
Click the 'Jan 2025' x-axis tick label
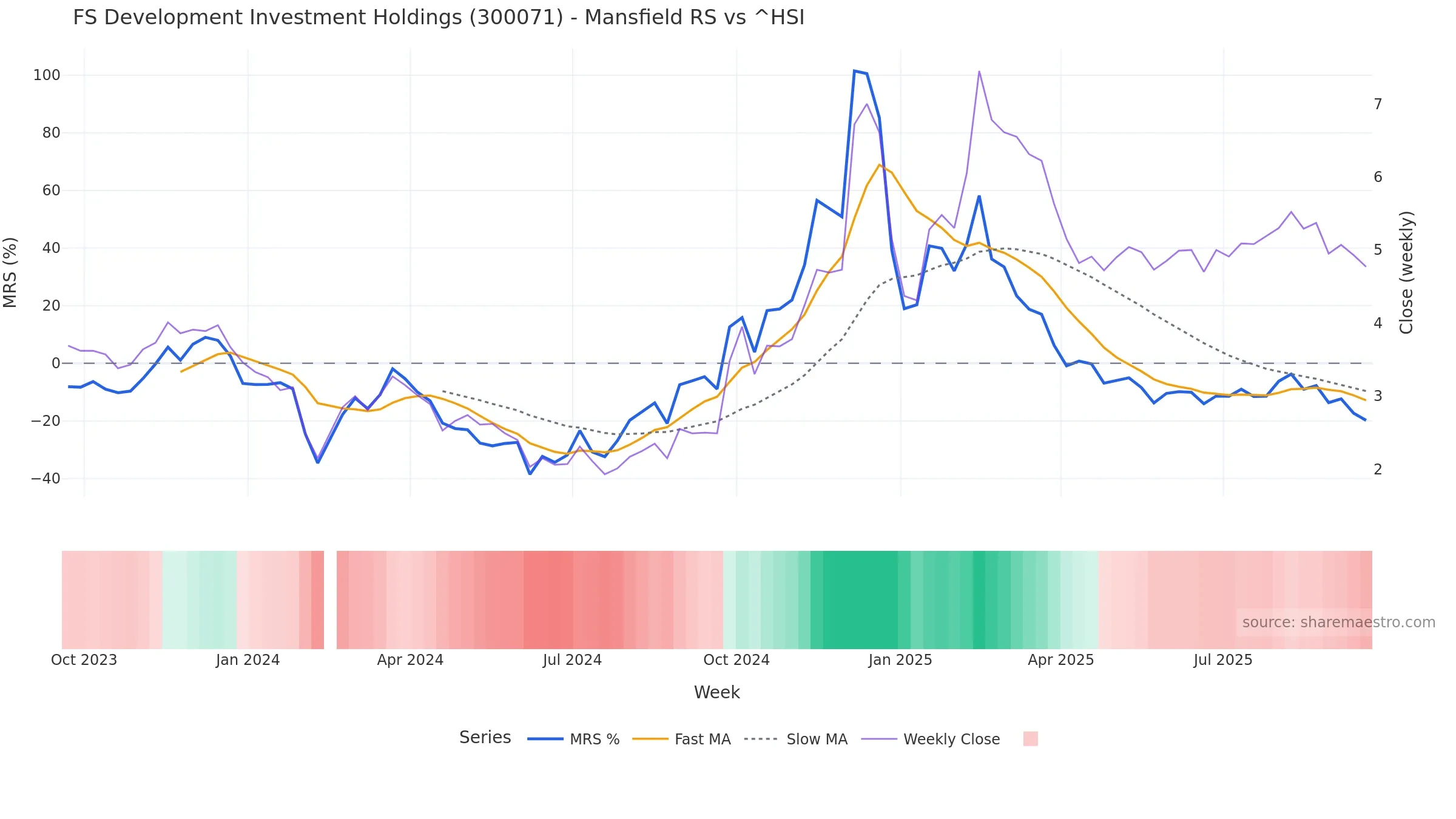900,660
